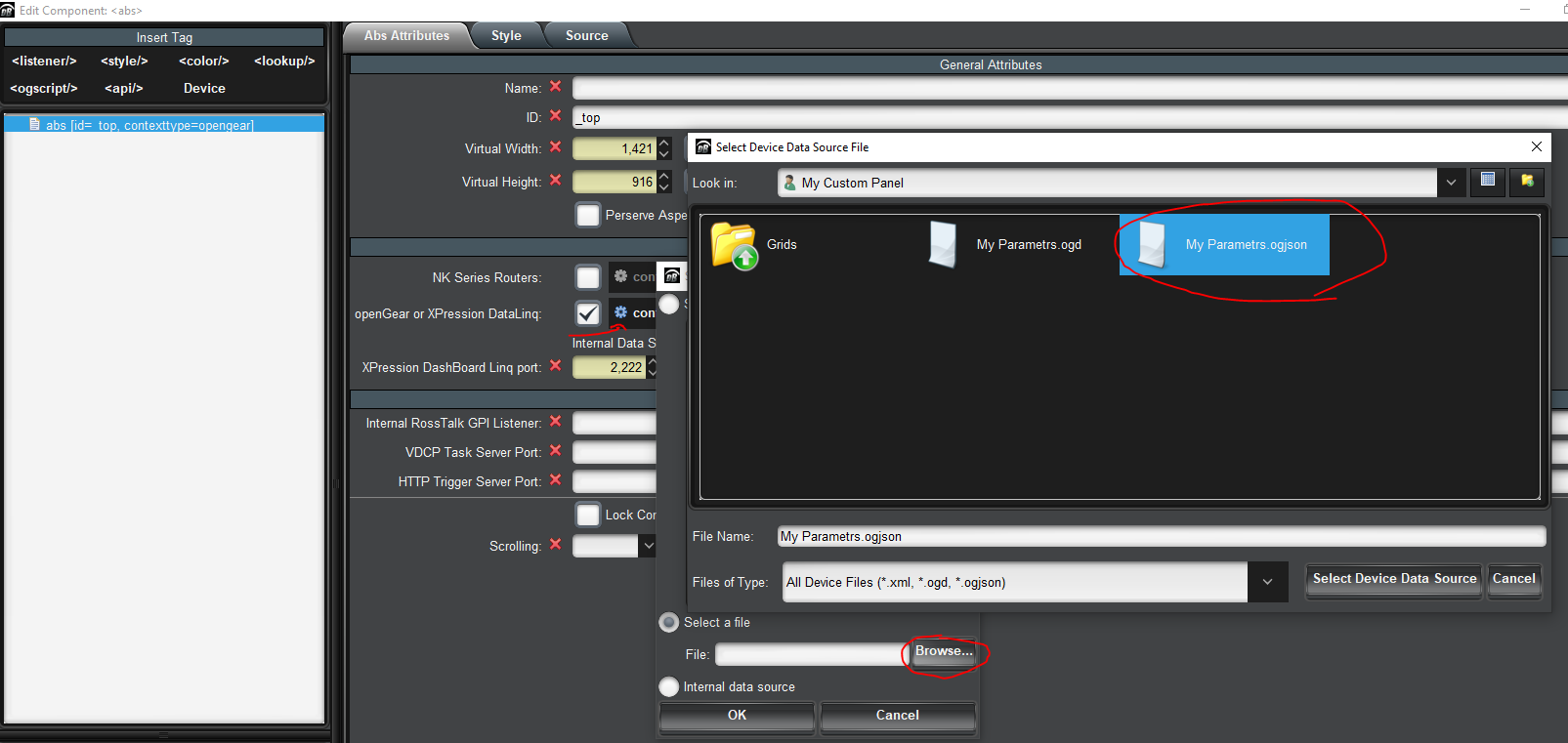
Task: Click the Grids folder icon
Action: pos(735,245)
